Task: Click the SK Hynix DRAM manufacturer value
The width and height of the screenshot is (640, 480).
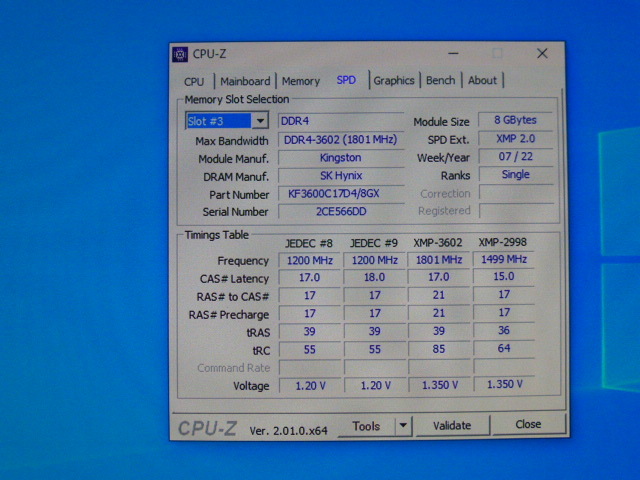Action: tap(341, 176)
